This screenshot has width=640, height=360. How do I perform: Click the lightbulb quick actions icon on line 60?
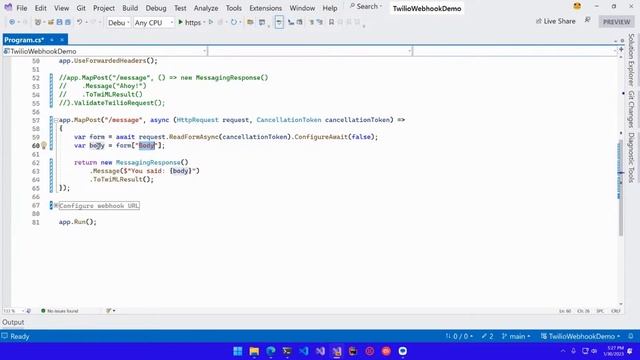(x=44, y=145)
